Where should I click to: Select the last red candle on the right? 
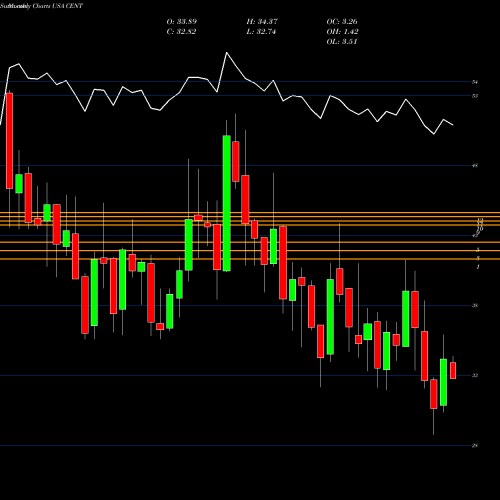(x=453, y=370)
